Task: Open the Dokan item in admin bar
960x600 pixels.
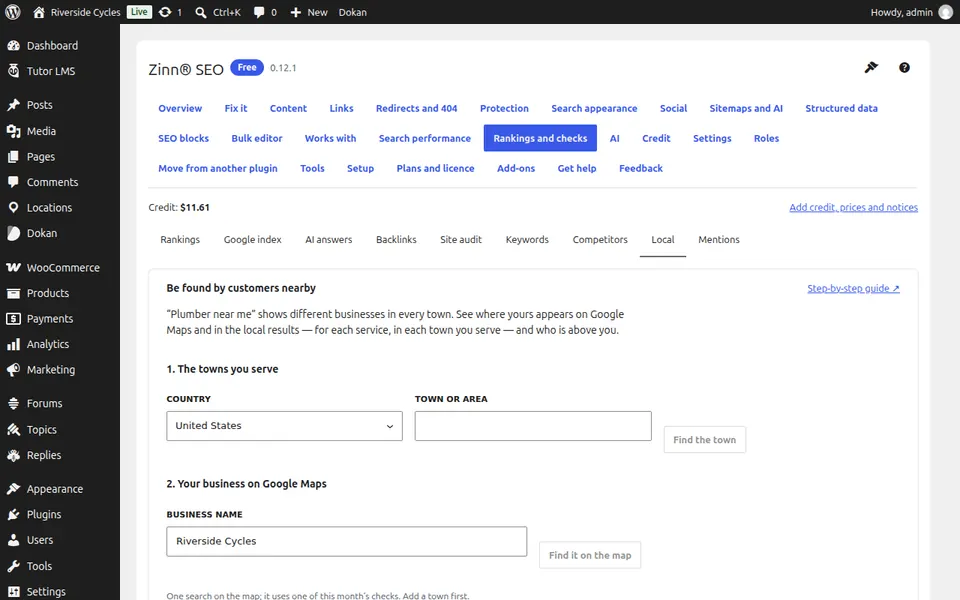Action: [353, 12]
